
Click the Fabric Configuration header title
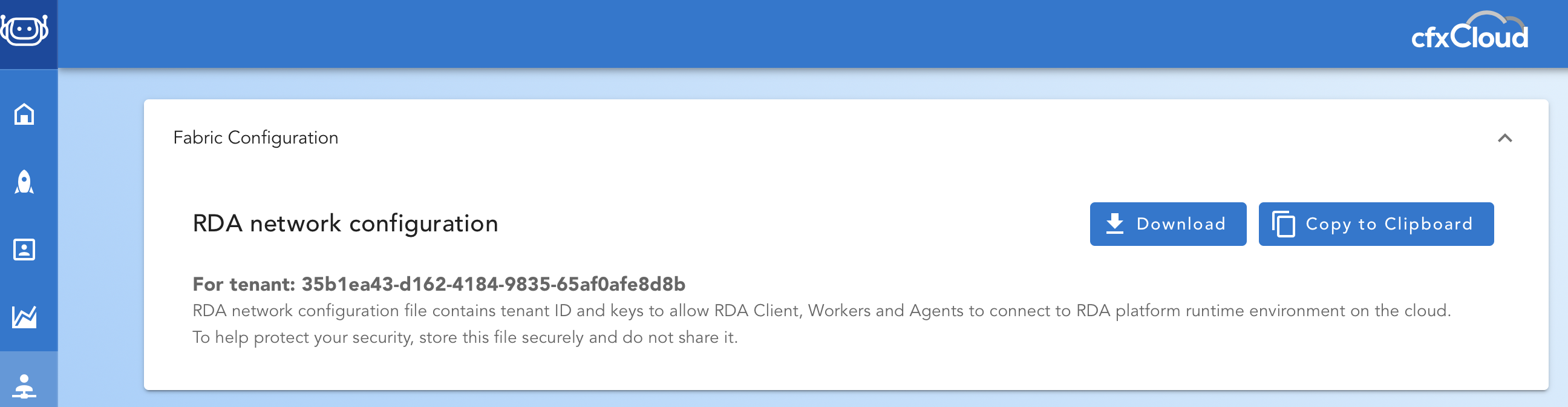[x=256, y=137]
